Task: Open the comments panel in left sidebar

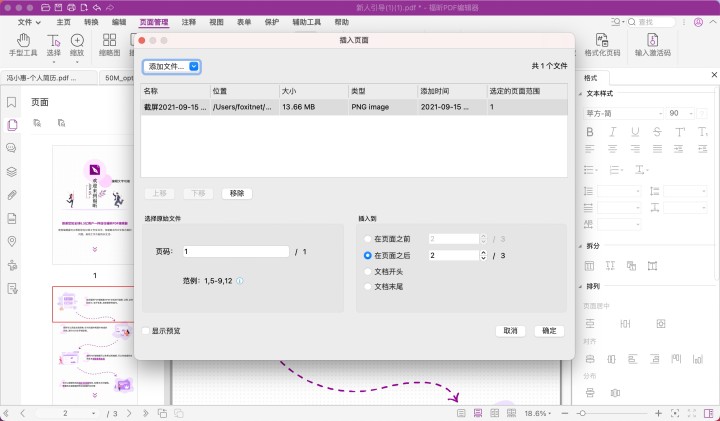Action: [x=12, y=148]
